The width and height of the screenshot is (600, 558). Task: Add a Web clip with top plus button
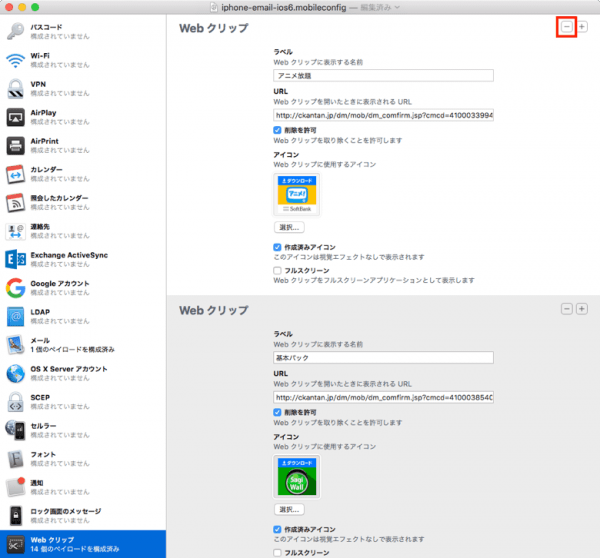pyautogui.click(x=582, y=27)
